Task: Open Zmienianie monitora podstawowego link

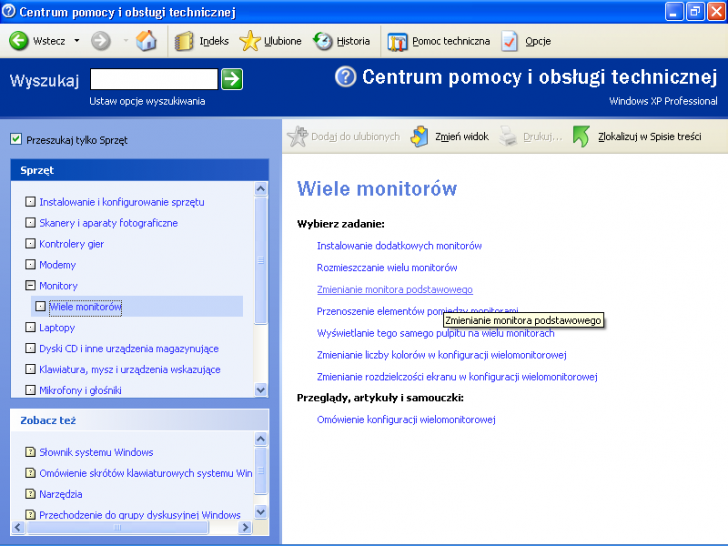Action: point(395,289)
